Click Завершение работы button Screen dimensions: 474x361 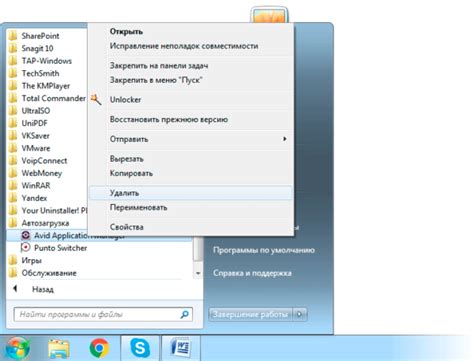point(250,314)
